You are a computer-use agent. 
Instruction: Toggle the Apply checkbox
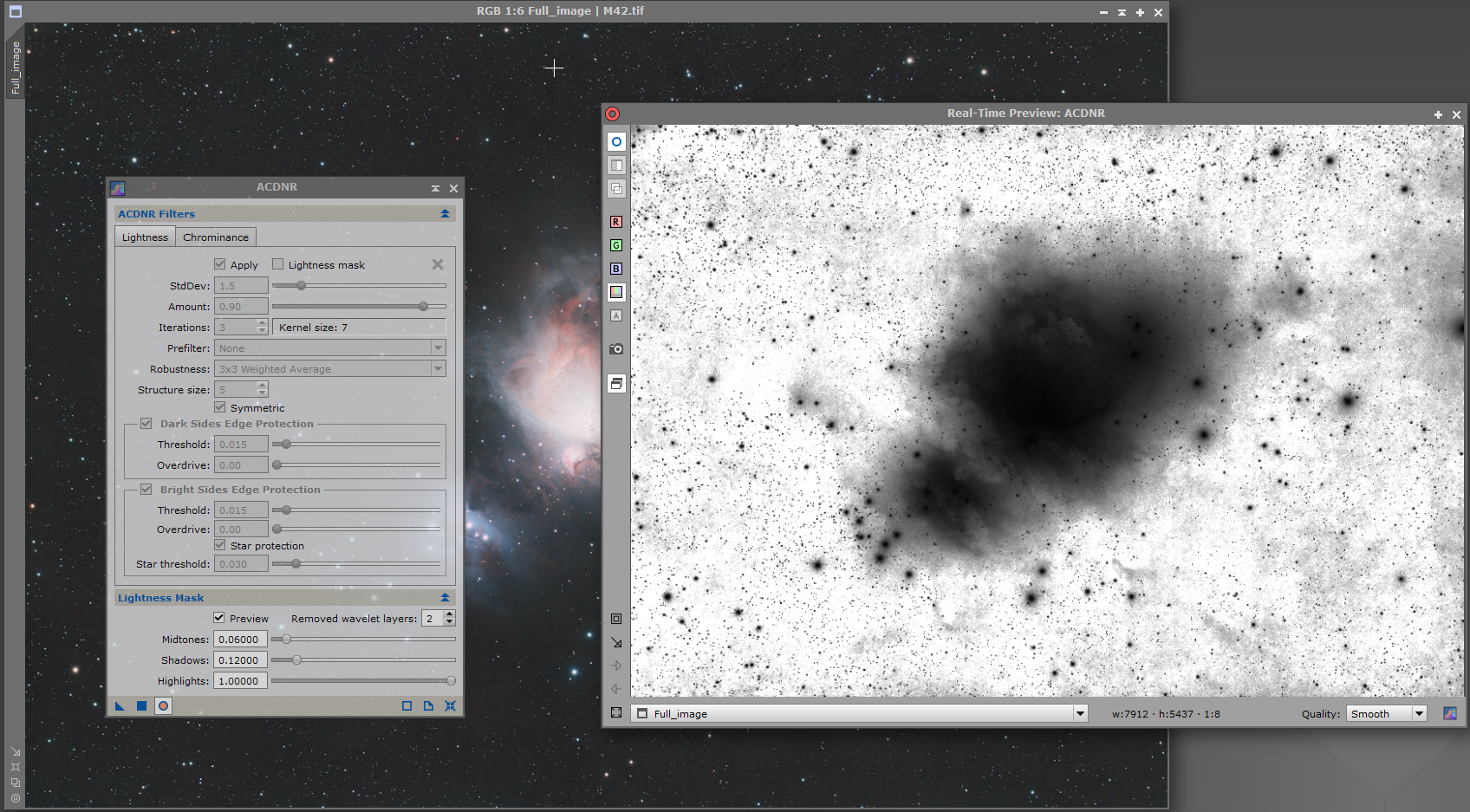coord(220,264)
